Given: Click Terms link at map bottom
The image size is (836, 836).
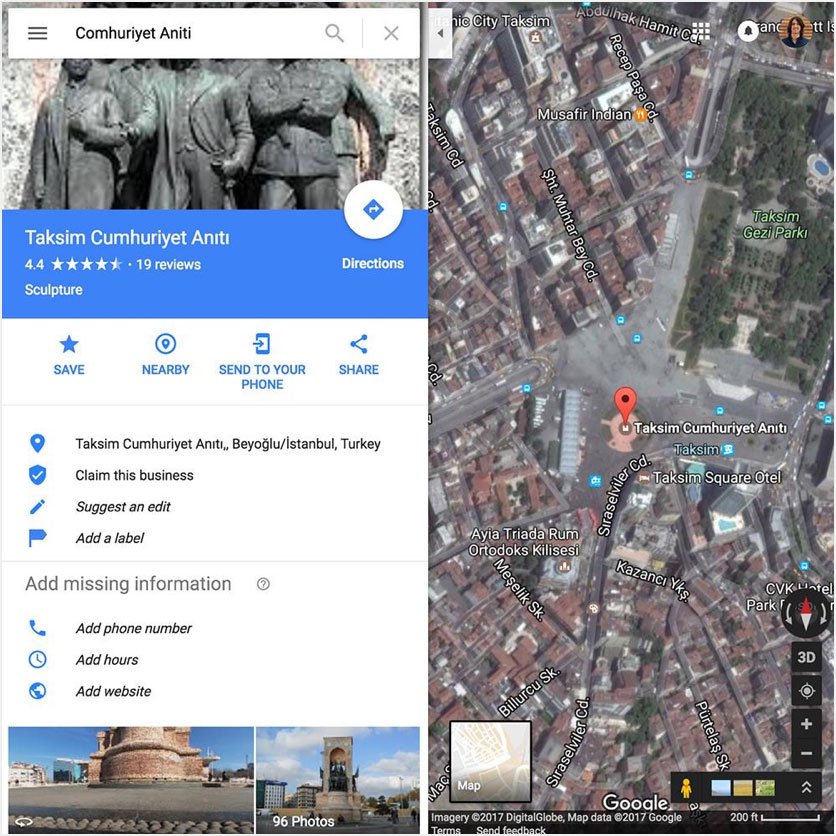Looking at the screenshot, I should click(x=445, y=830).
